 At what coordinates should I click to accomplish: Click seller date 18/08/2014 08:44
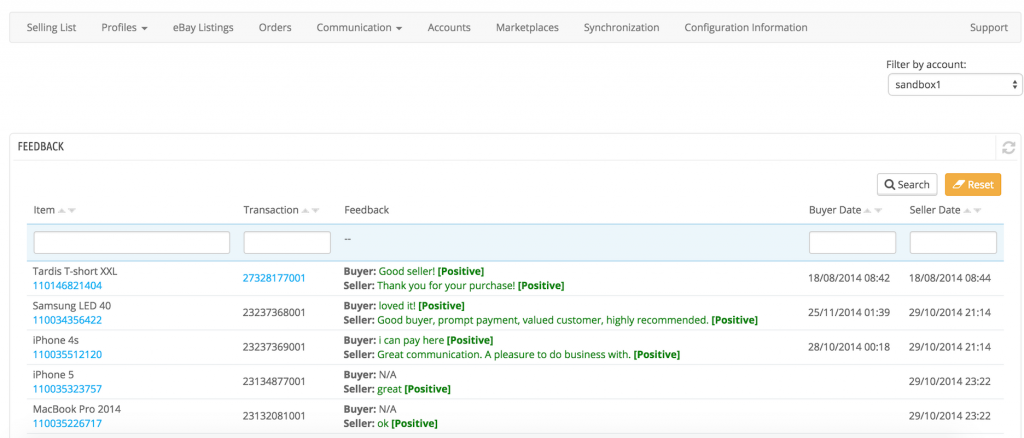point(950,278)
